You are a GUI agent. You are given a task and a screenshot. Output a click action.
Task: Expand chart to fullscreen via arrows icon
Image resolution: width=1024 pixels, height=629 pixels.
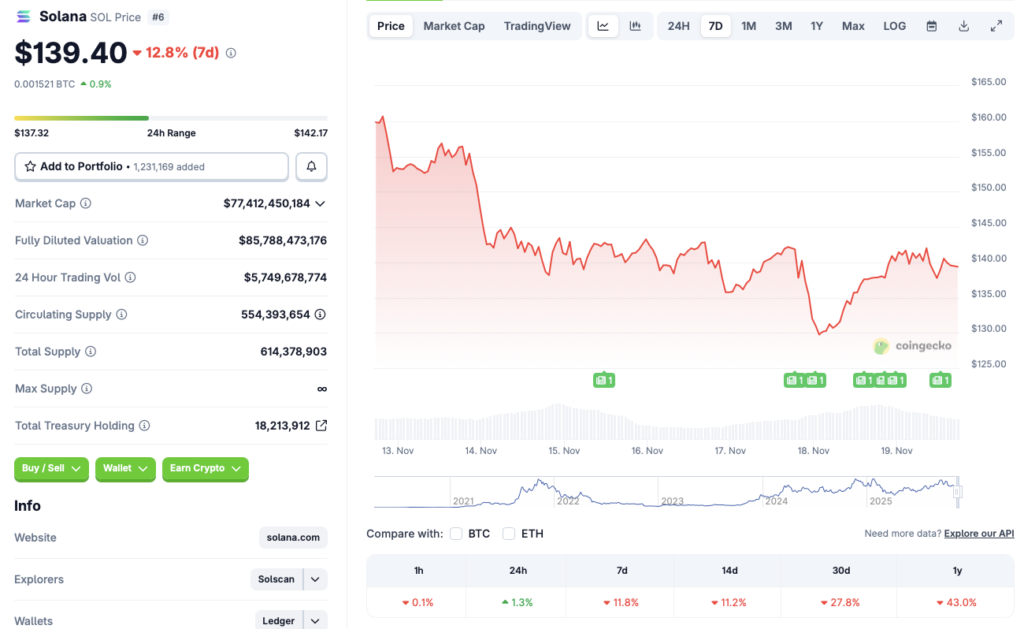[x=995, y=26]
